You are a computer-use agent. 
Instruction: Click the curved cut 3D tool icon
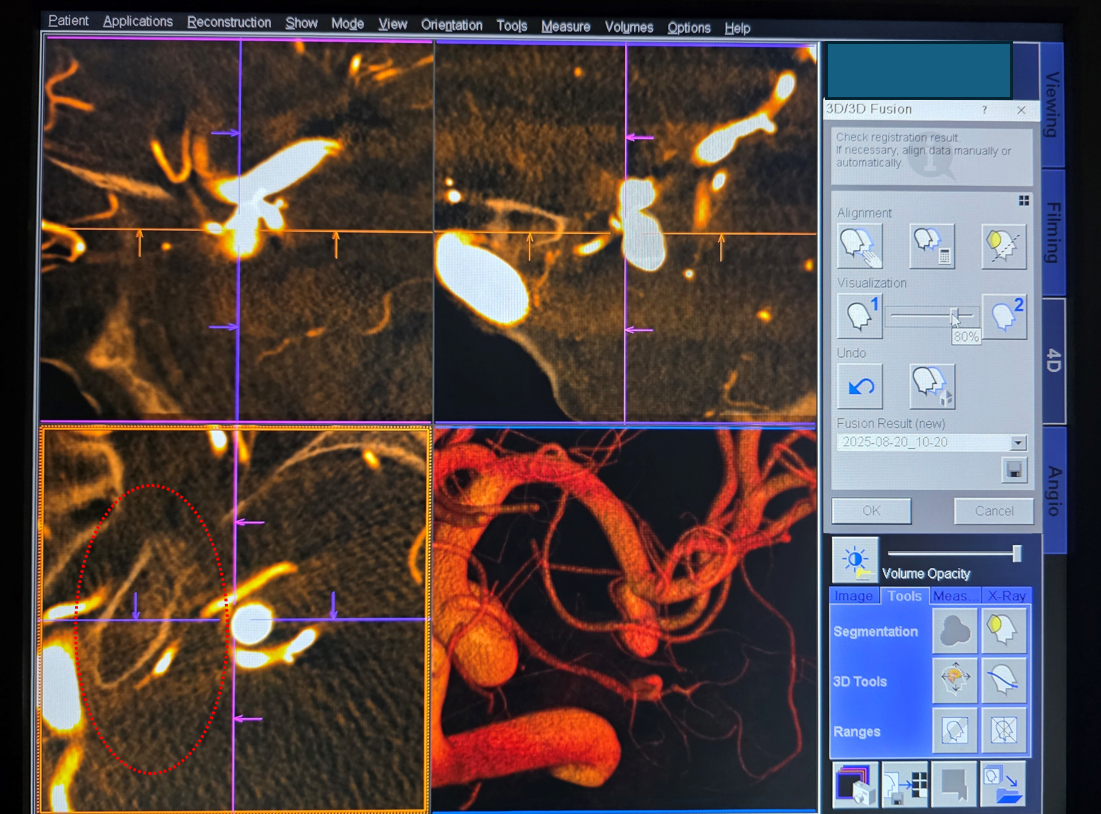click(x=1004, y=681)
